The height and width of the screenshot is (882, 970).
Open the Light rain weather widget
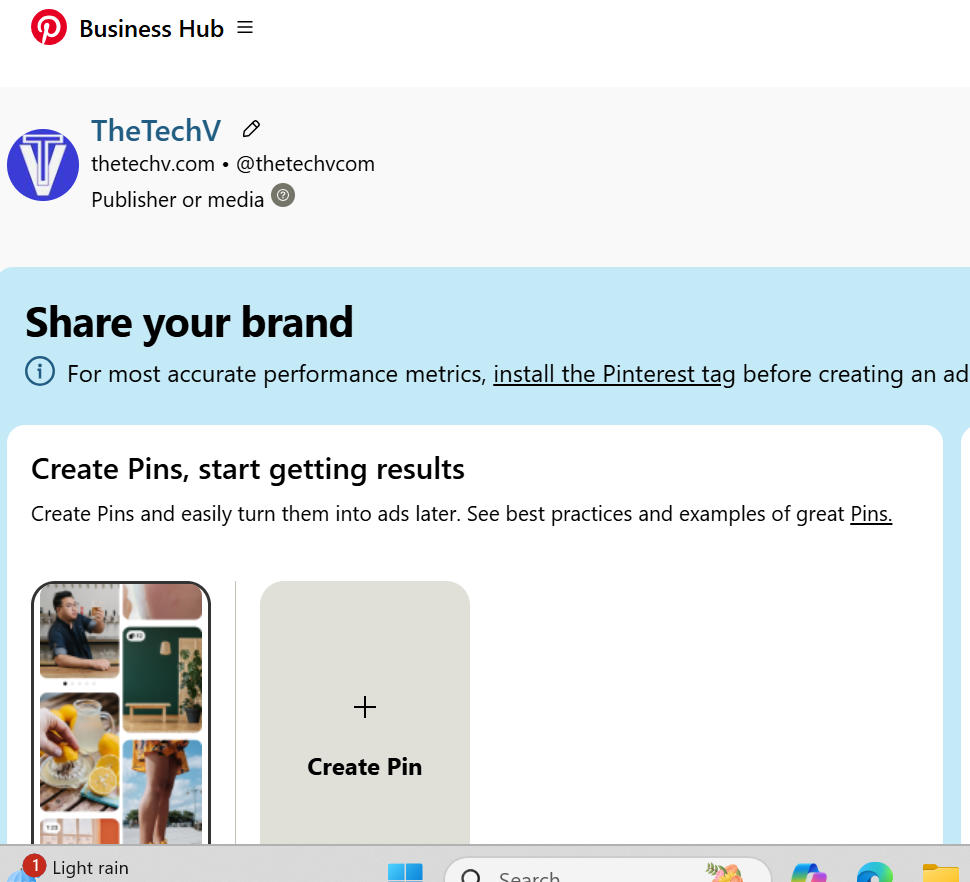click(x=68, y=867)
